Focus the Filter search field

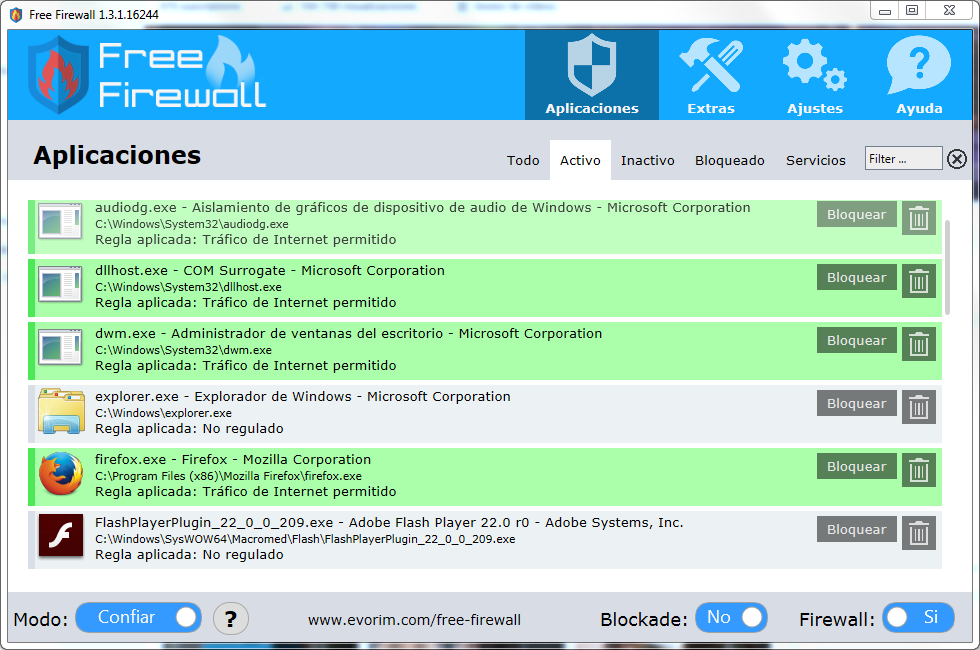coord(903,159)
